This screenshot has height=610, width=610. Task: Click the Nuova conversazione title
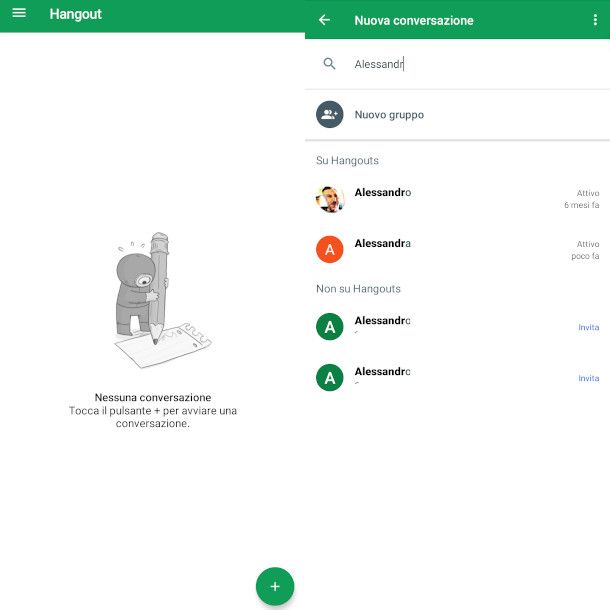pyautogui.click(x=414, y=20)
